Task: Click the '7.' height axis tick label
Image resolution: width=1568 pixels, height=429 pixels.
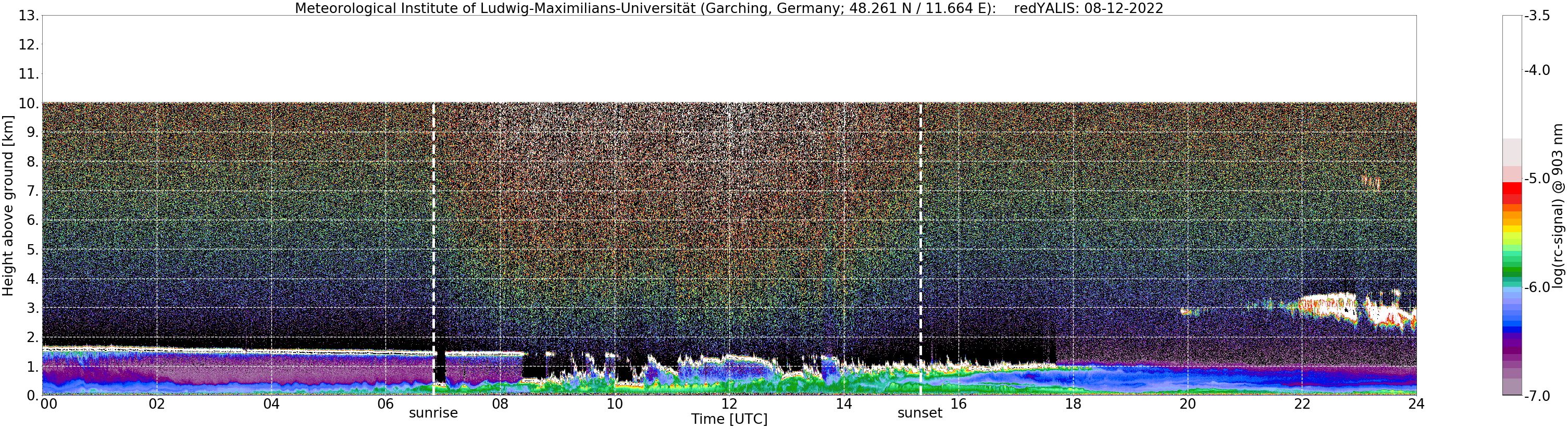Action: coord(33,191)
